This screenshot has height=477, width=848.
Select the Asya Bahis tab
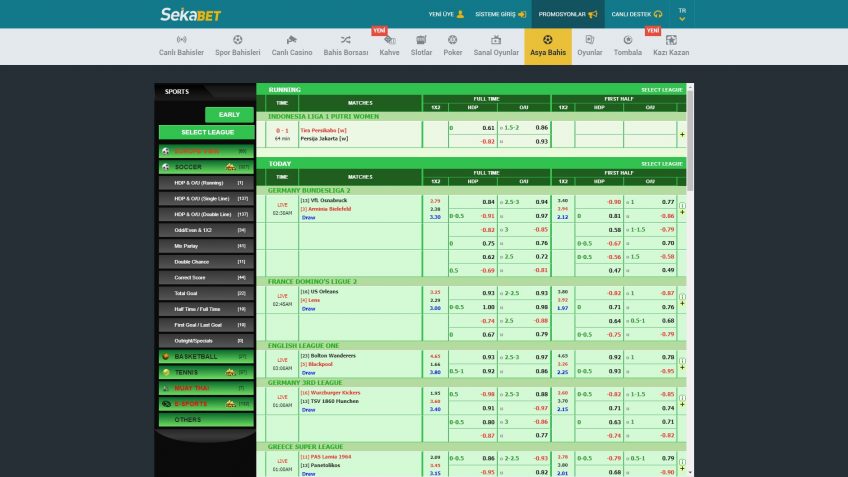click(548, 47)
